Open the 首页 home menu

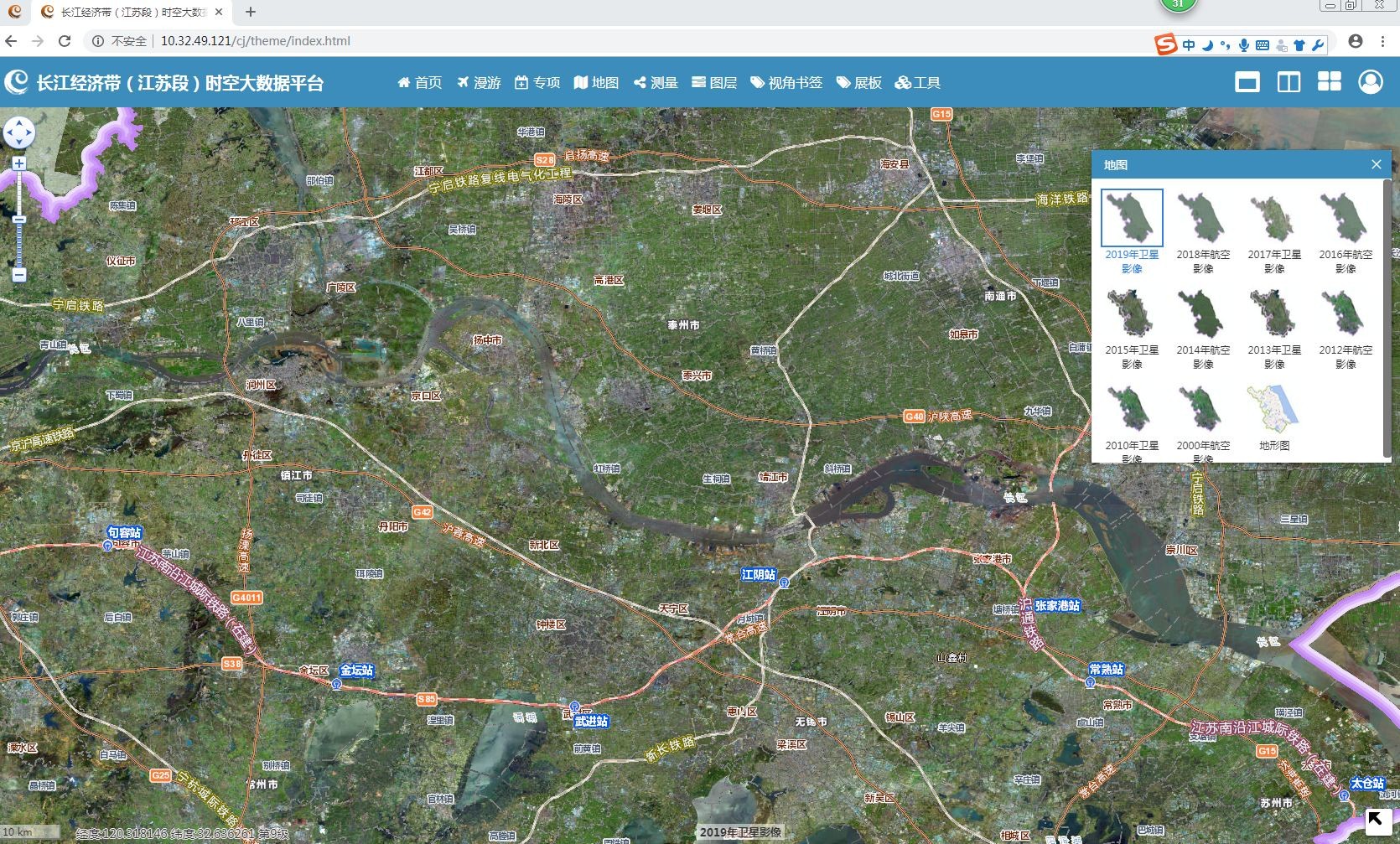coord(419,82)
